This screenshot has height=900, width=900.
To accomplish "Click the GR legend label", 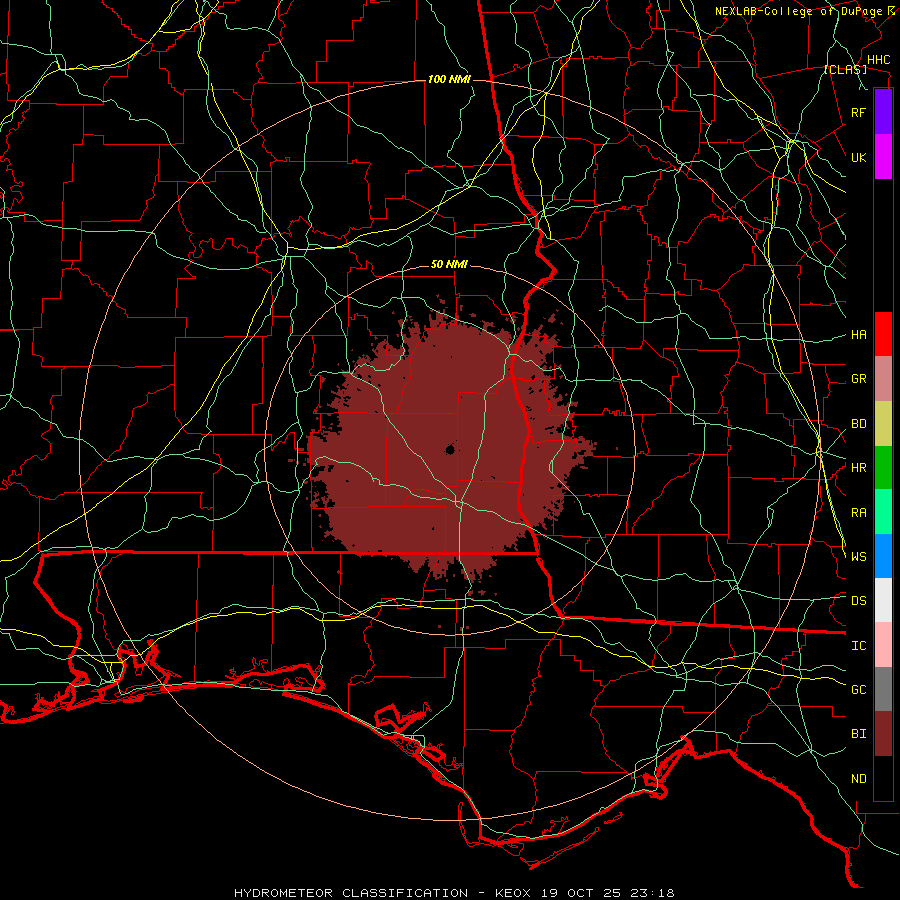I will pos(858,379).
